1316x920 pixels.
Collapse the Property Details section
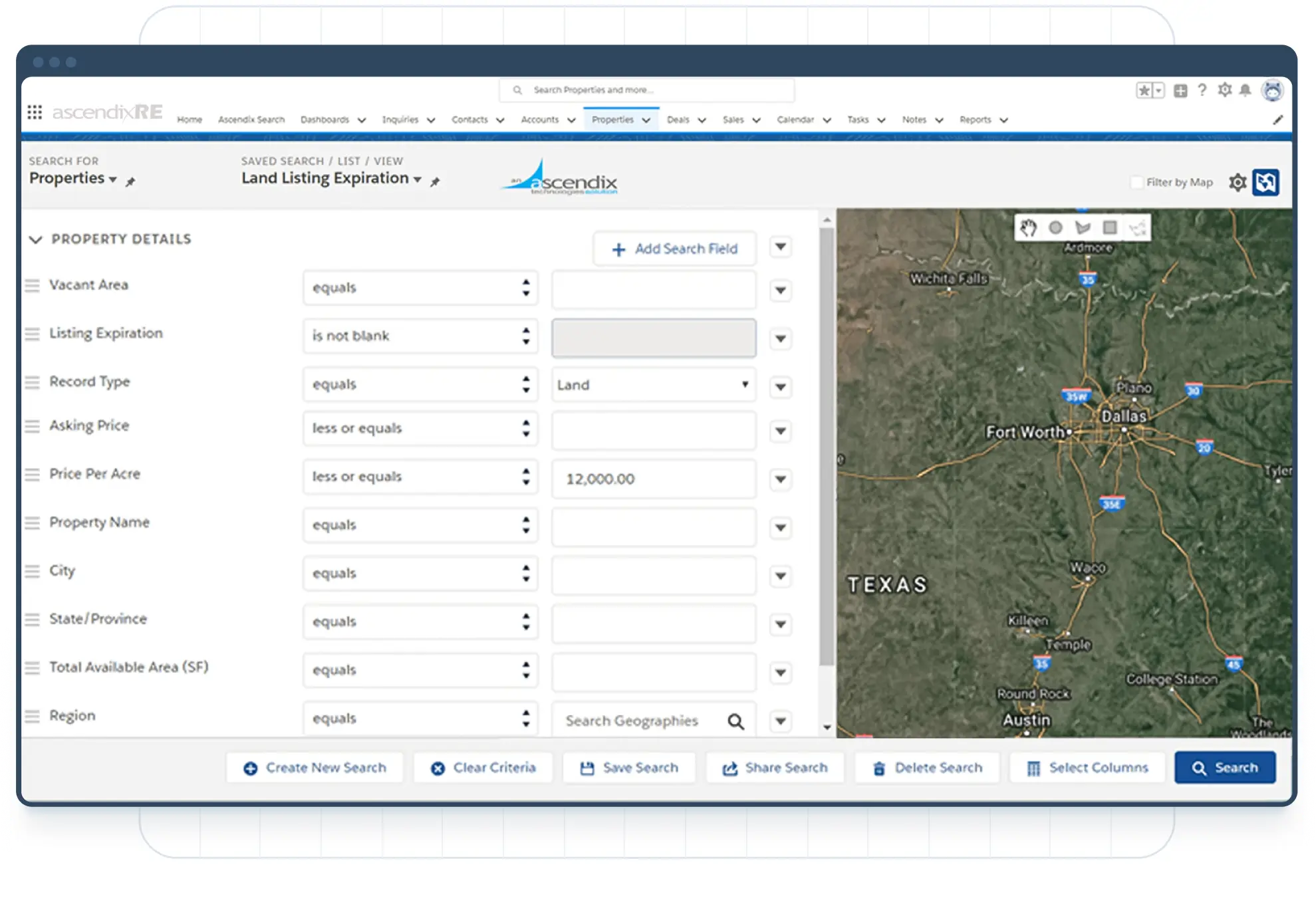coord(35,239)
